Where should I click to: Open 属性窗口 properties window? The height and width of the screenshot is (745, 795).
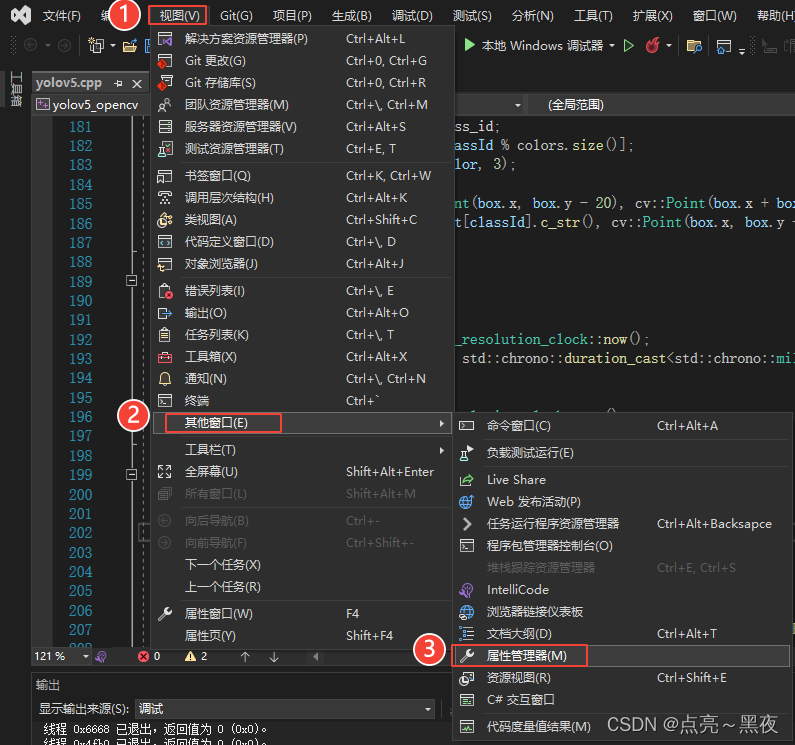tap(302, 614)
